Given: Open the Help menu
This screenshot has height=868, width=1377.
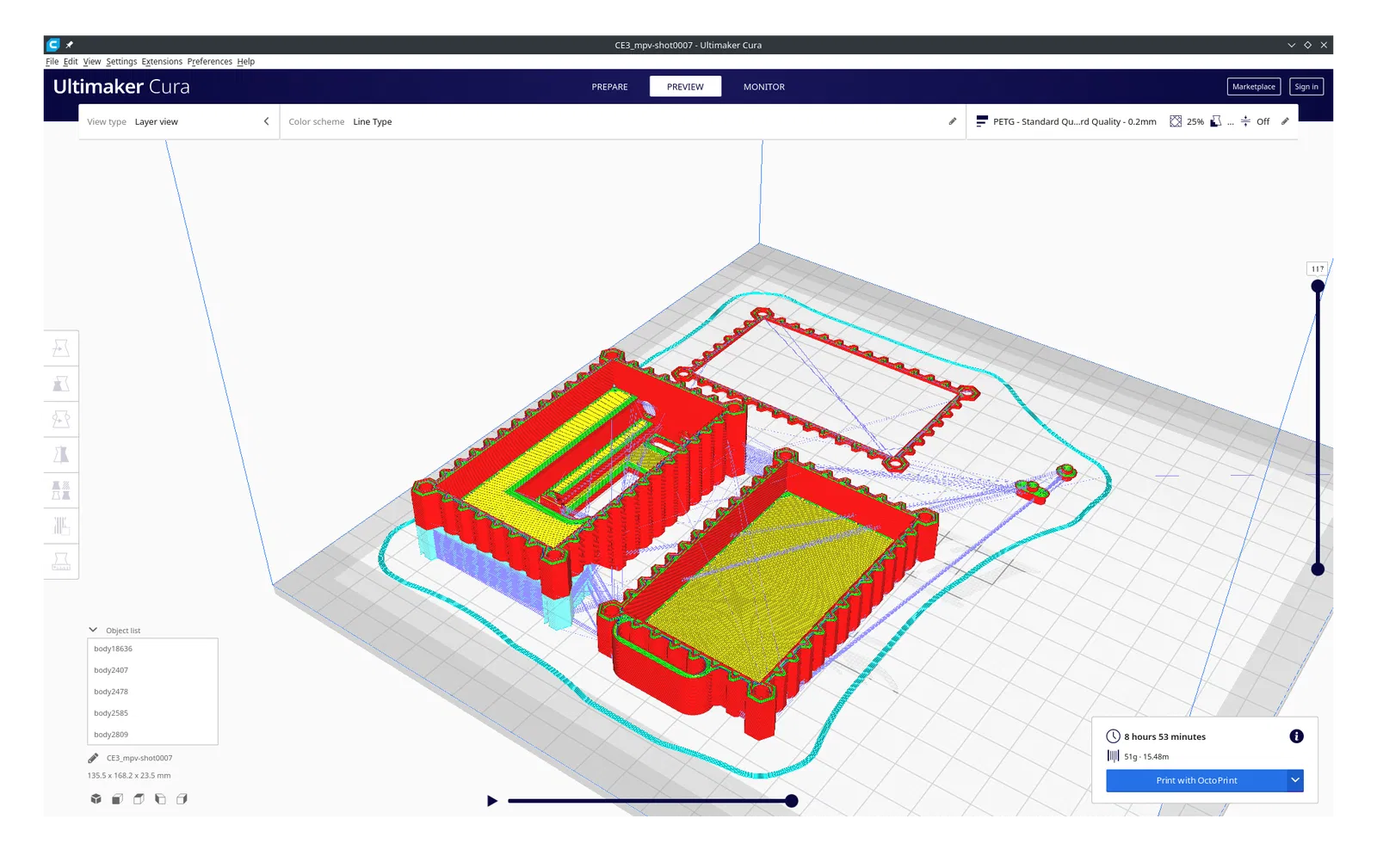Looking at the screenshot, I should pyautogui.click(x=246, y=62).
